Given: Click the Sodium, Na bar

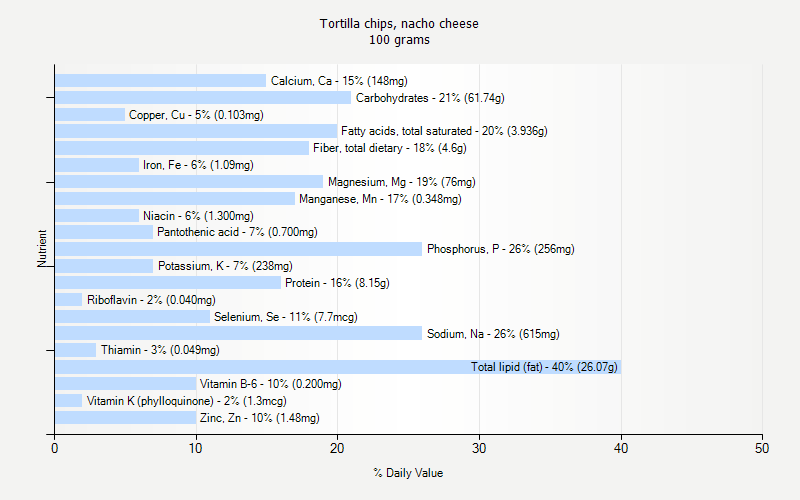Looking at the screenshot, I should [238, 333].
